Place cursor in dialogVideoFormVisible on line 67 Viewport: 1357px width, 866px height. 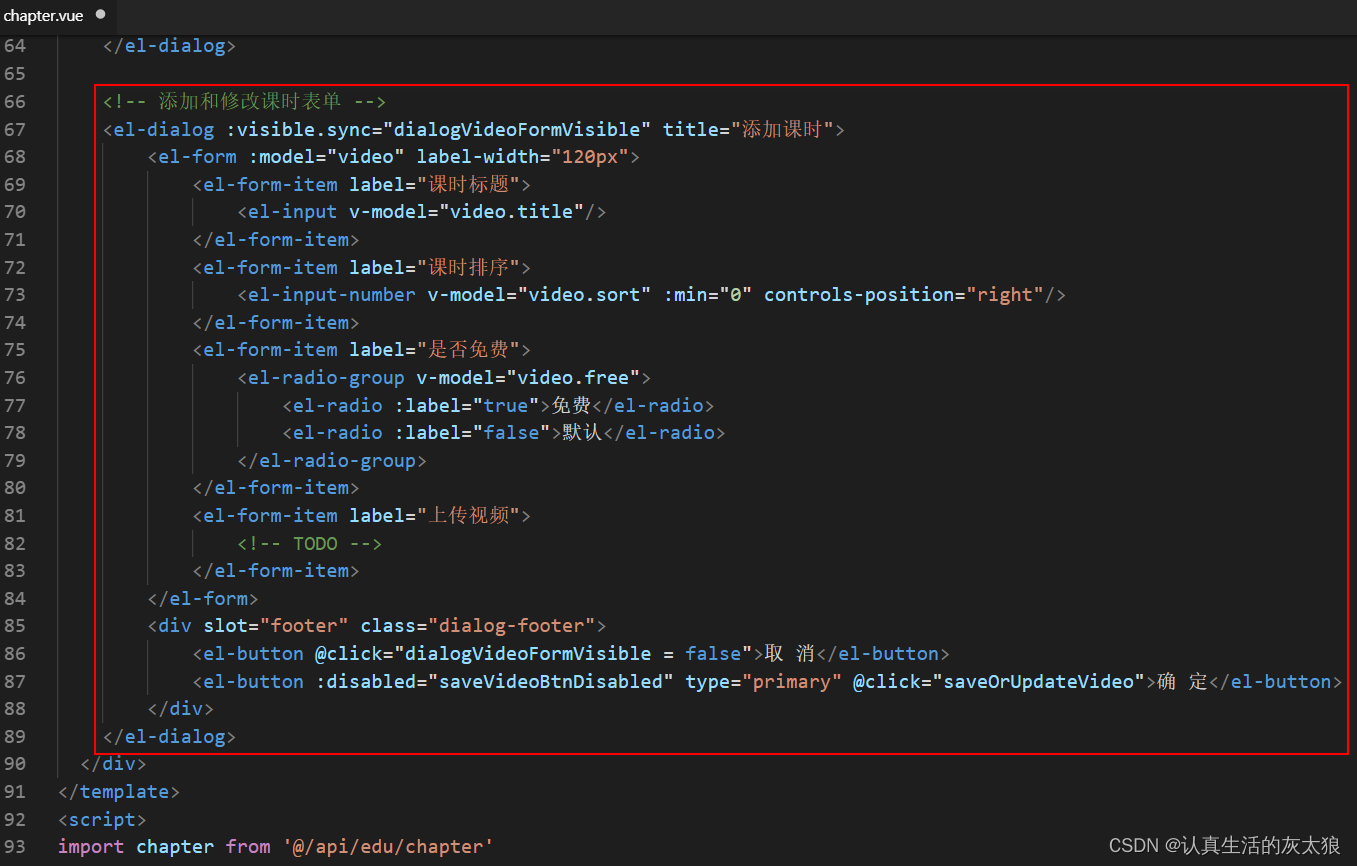(522, 129)
